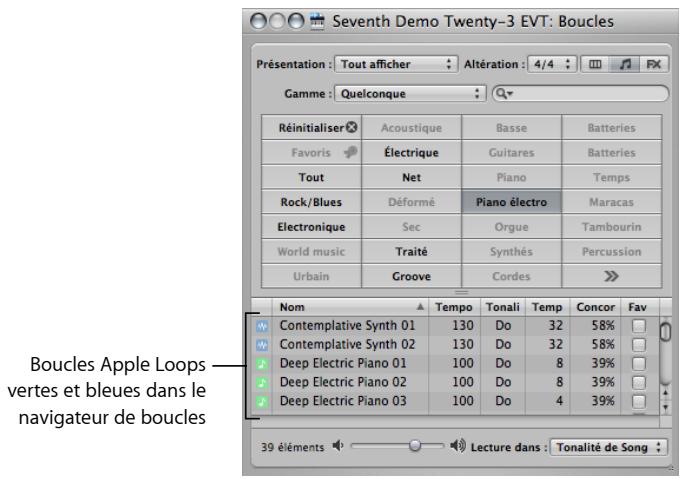Click the Réinitialiser button
Image resolution: width=687 pixels, height=479 pixels.
coord(312,128)
